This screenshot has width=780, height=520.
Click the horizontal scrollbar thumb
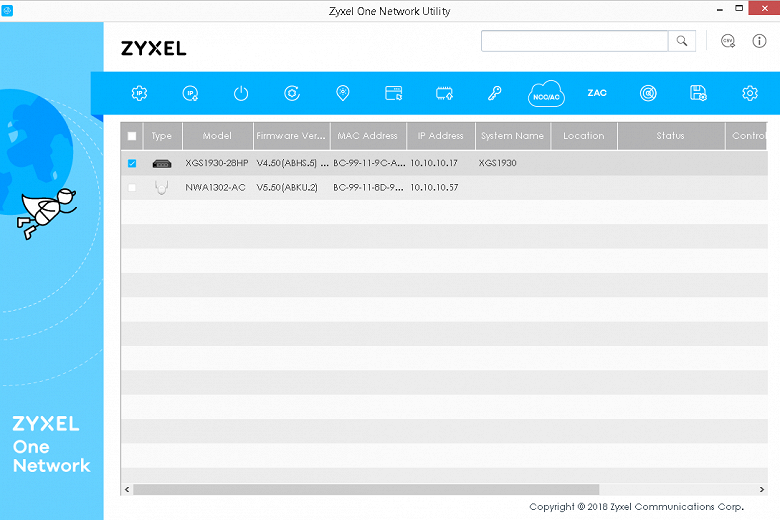coord(366,490)
